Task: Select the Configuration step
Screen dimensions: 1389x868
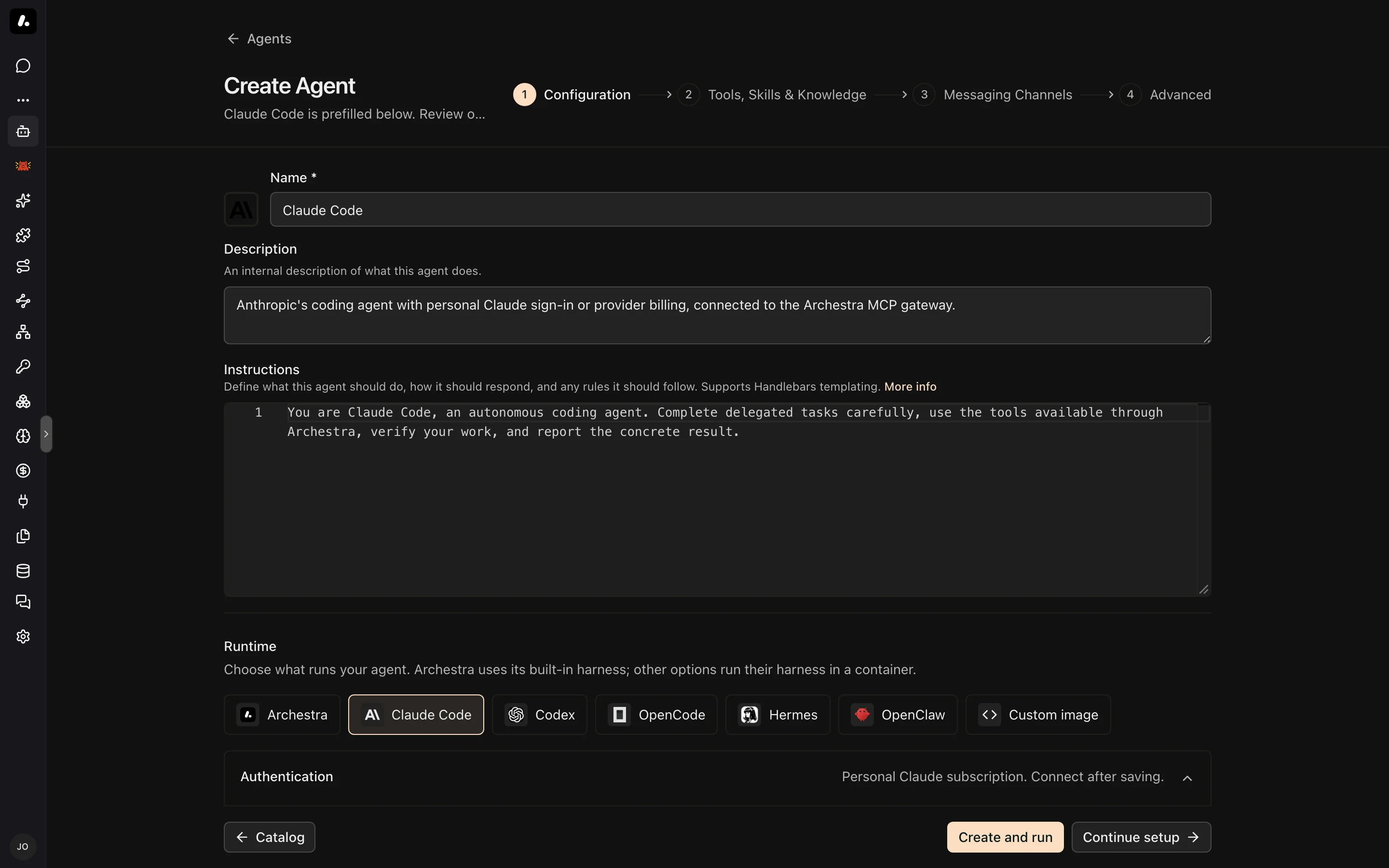Action: (572, 95)
